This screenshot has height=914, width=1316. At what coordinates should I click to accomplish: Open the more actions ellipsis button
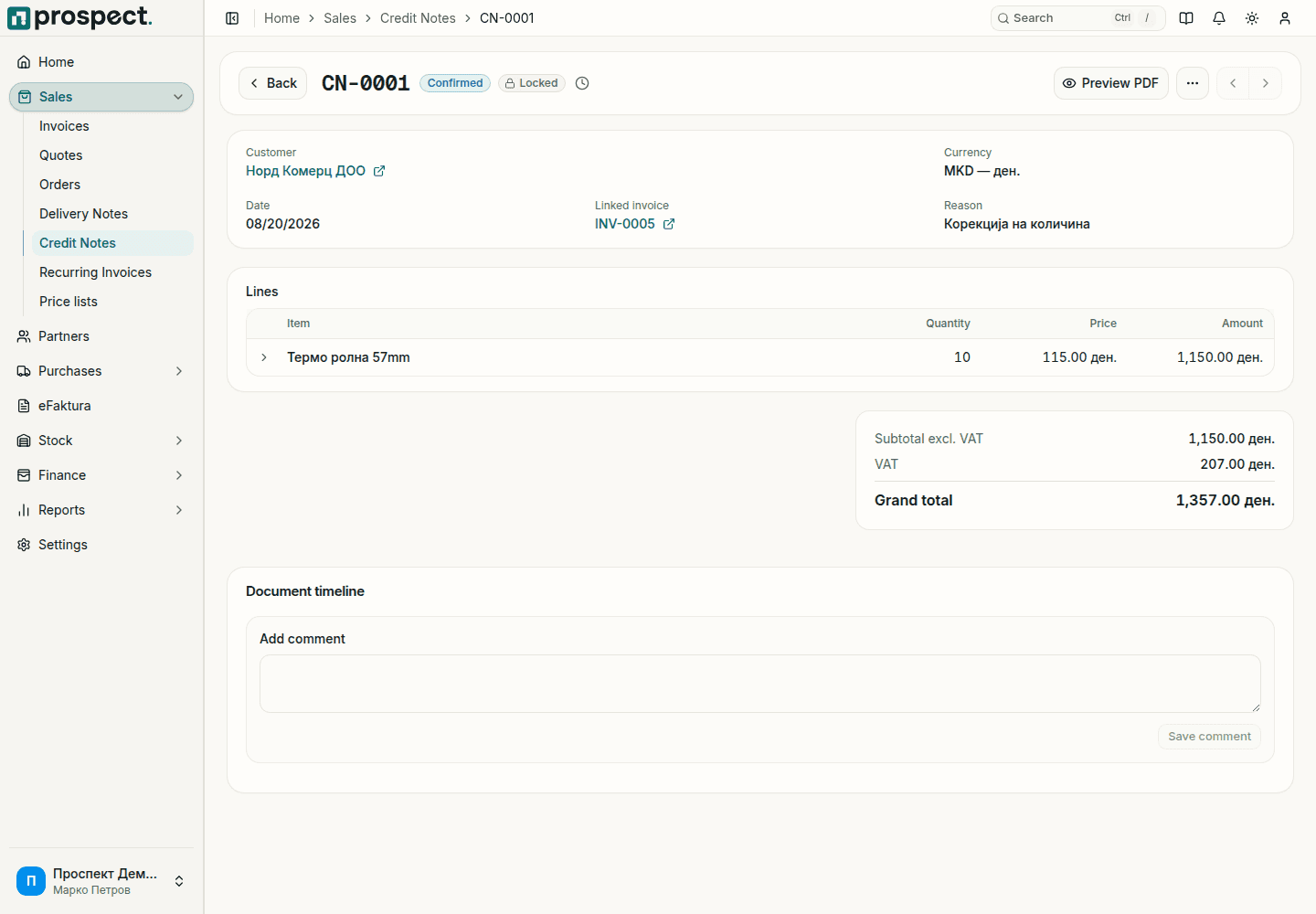pos(1193,83)
